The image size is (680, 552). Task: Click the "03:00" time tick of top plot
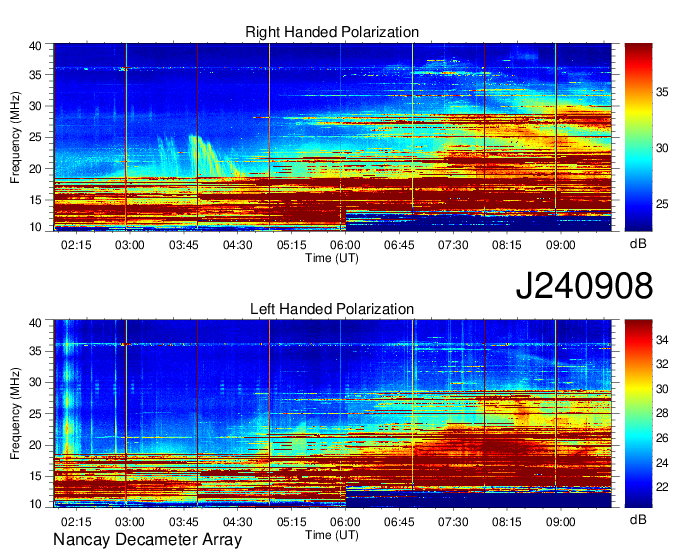(x=130, y=245)
